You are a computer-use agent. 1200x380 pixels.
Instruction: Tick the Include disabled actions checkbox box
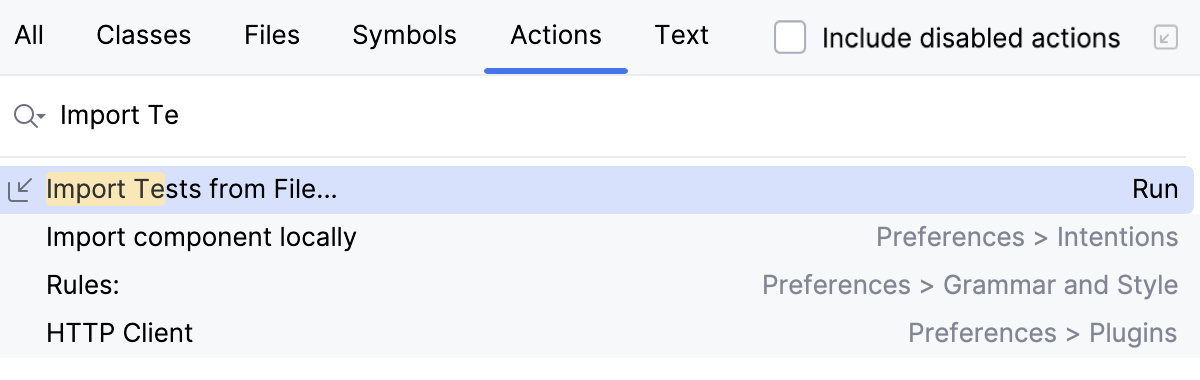pyautogui.click(x=790, y=38)
